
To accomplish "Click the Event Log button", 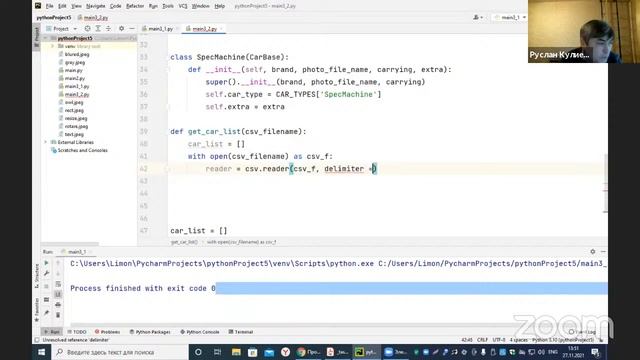I will pyautogui.click(x=582, y=332).
